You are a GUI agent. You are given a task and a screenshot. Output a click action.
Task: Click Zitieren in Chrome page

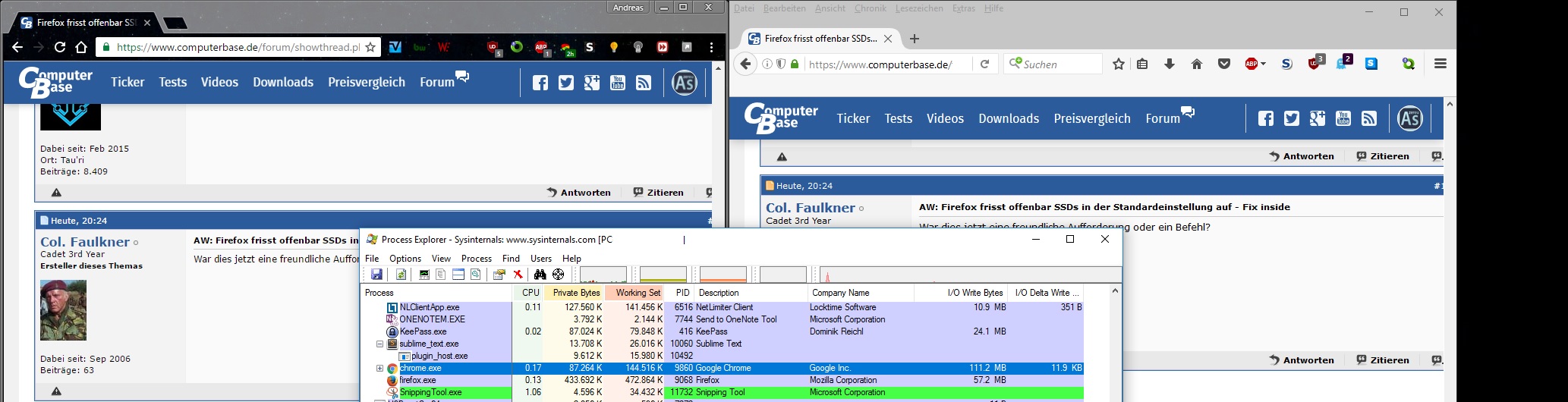click(x=659, y=193)
